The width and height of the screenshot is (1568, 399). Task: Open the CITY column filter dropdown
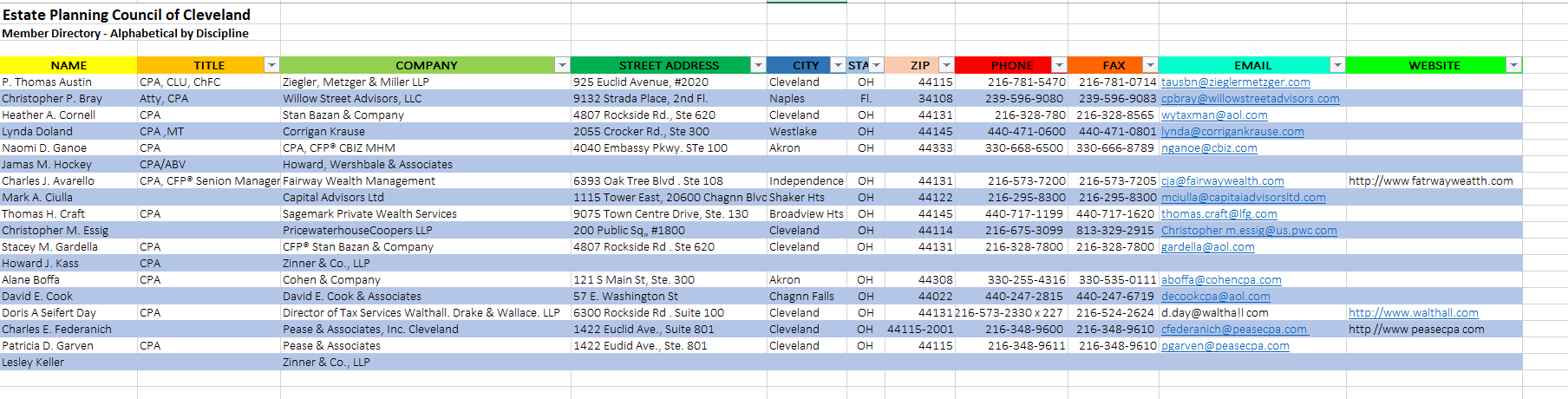point(838,65)
